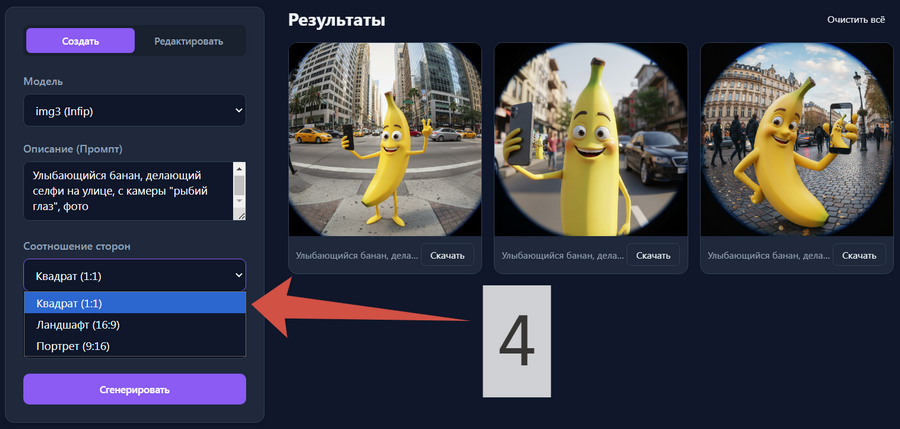Click the caption text under the first image
The height and width of the screenshot is (429, 900).
click(x=355, y=256)
